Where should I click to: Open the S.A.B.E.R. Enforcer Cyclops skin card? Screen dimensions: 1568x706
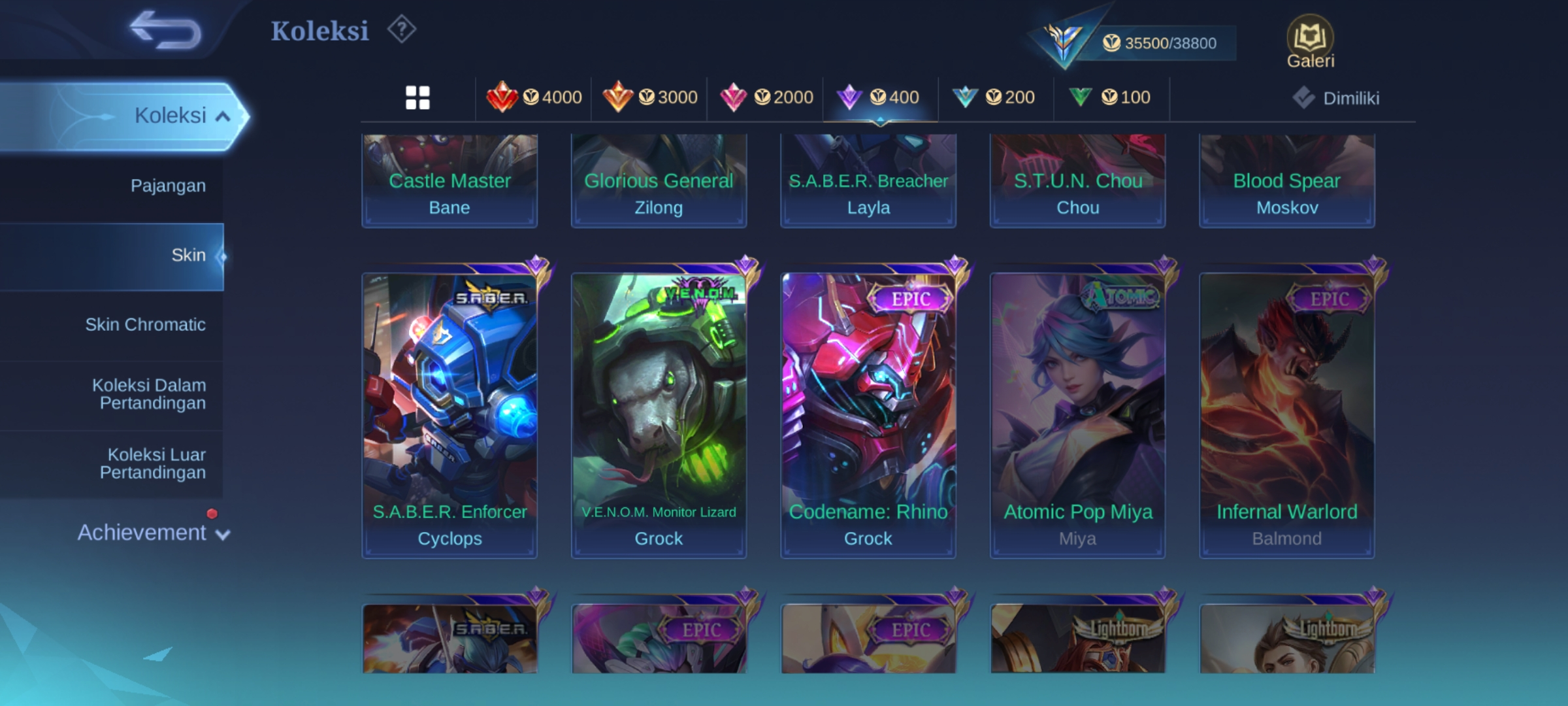(x=449, y=414)
